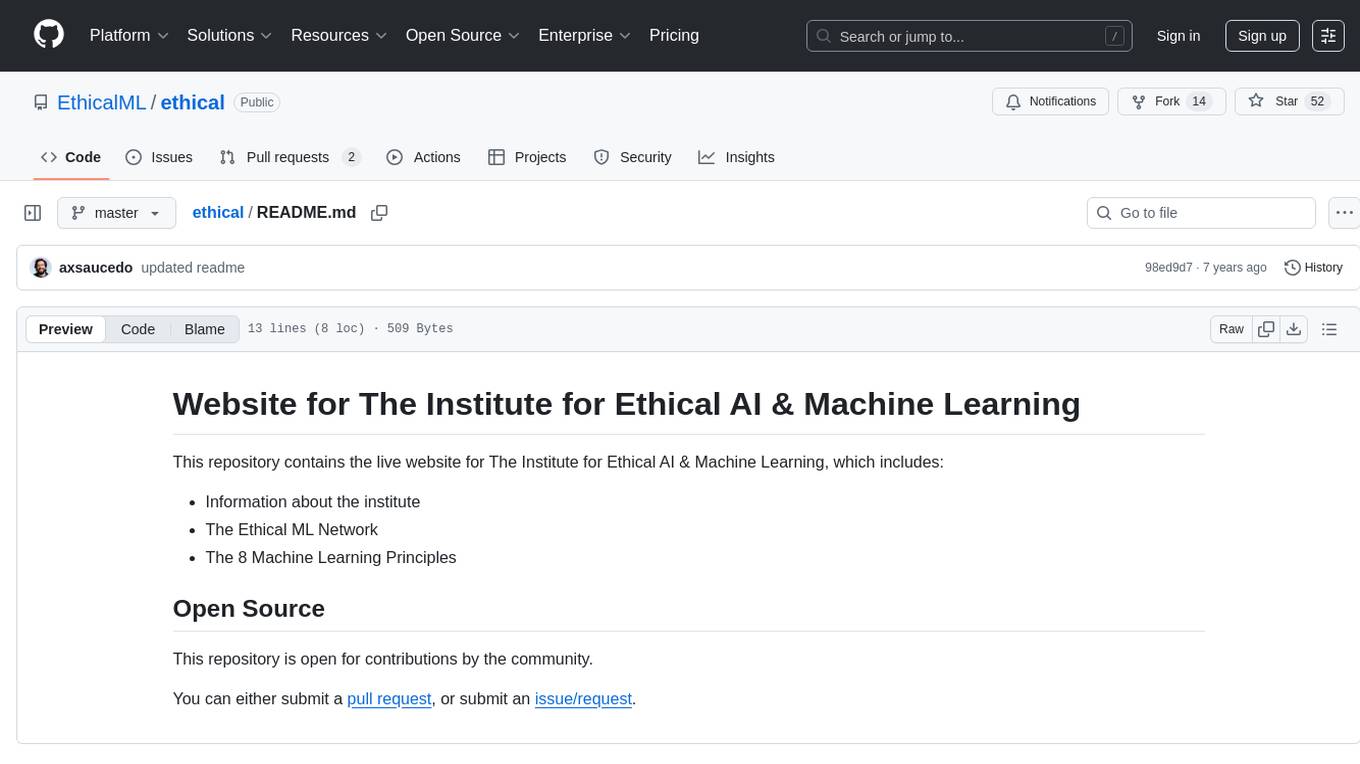
Task: Open the command palette icon
Action: (1328, 35)
